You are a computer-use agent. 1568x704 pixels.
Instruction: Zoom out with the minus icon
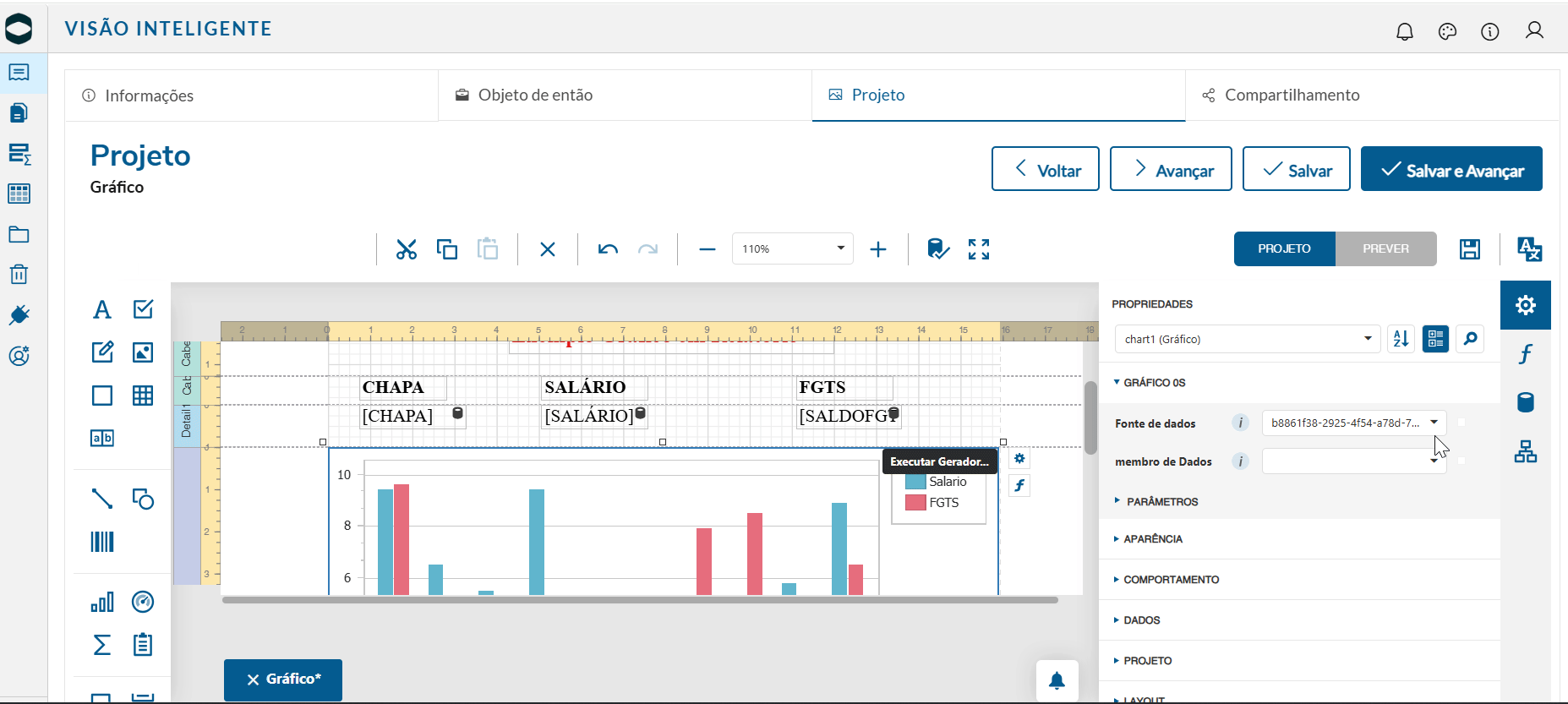[x=708, y=249]
